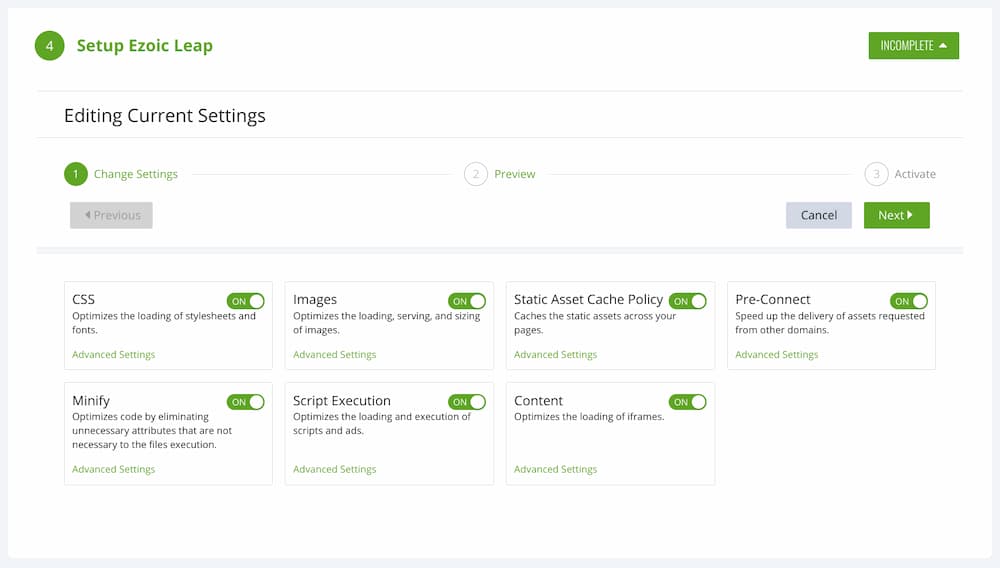Click the CSS card title
The image size is (1000, 568).
(x=84, y=300)
